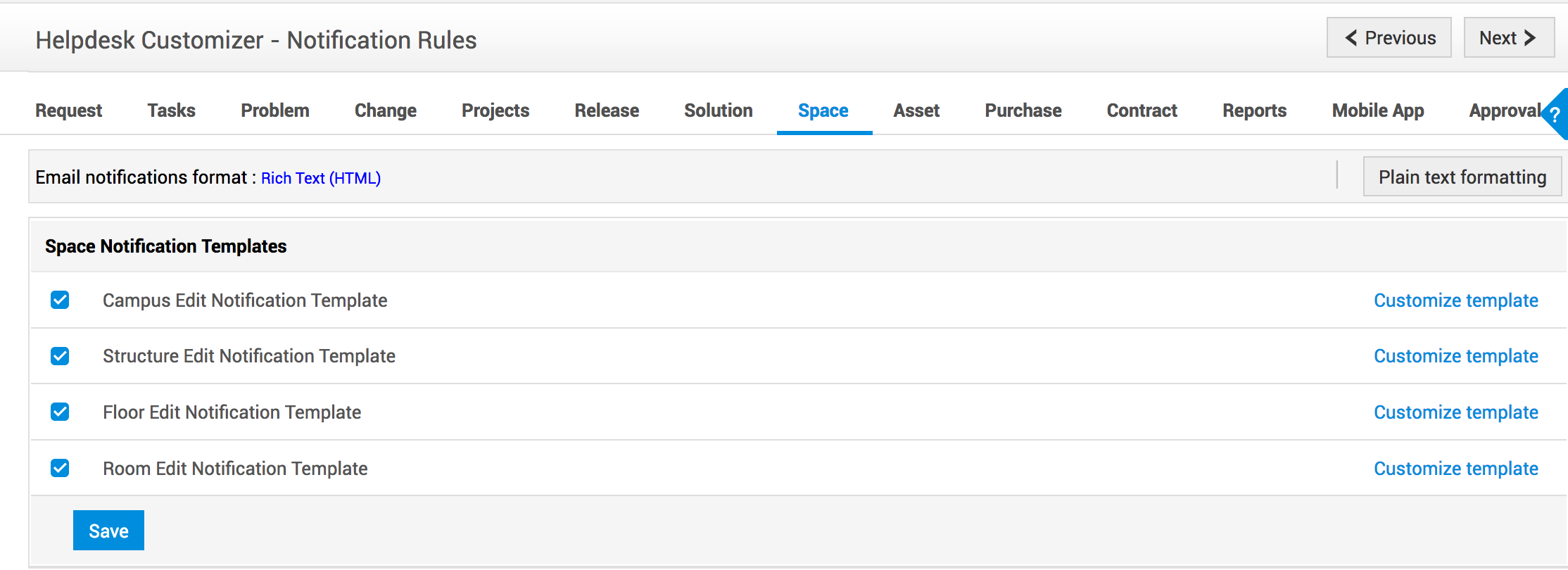This screenshot has height=570, width=1568.
Task: Open the Tasks tab
Action: click(172, 110)
